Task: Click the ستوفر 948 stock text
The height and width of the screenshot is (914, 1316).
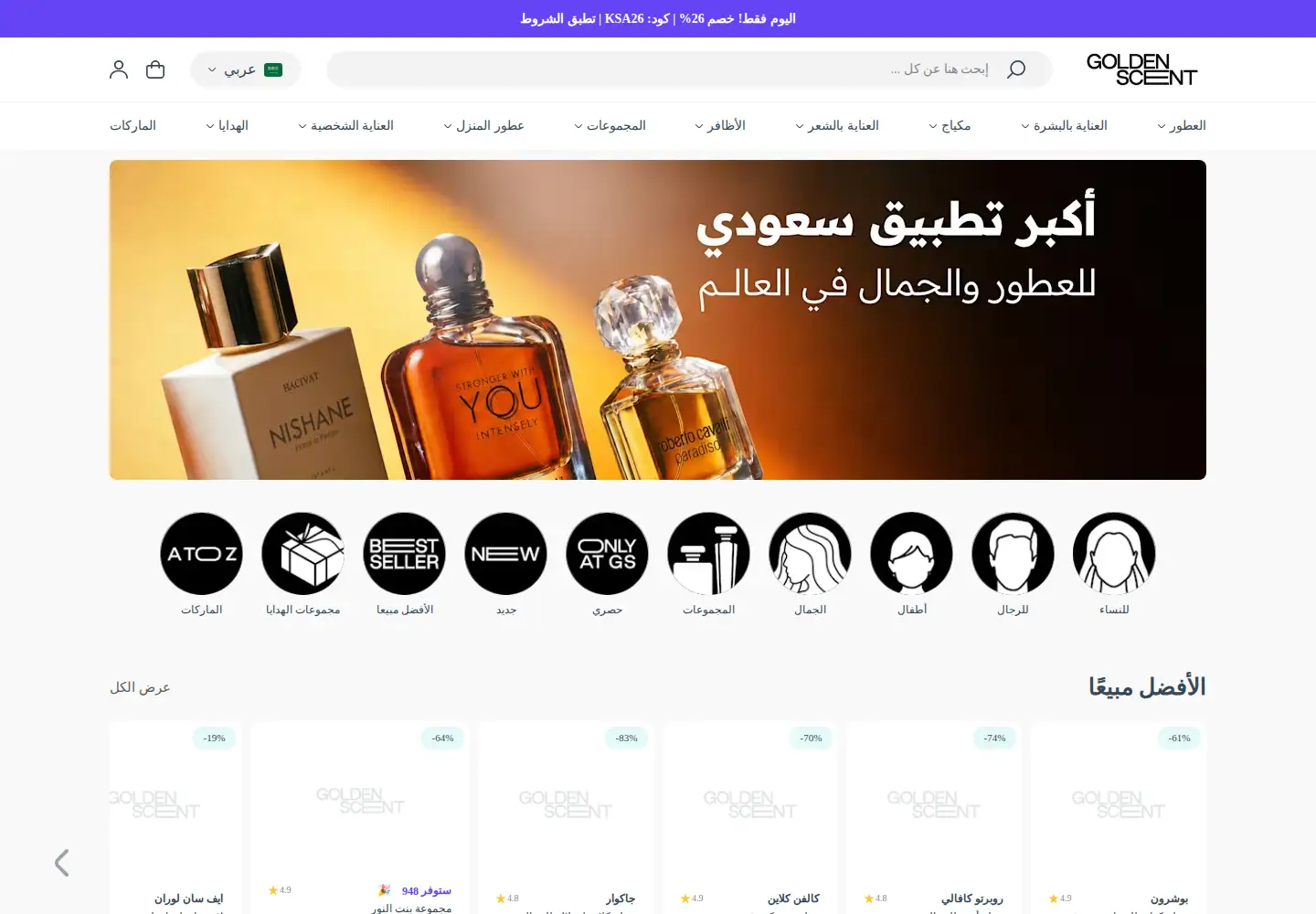Action: pyautogui.click(x=426, y=891)
